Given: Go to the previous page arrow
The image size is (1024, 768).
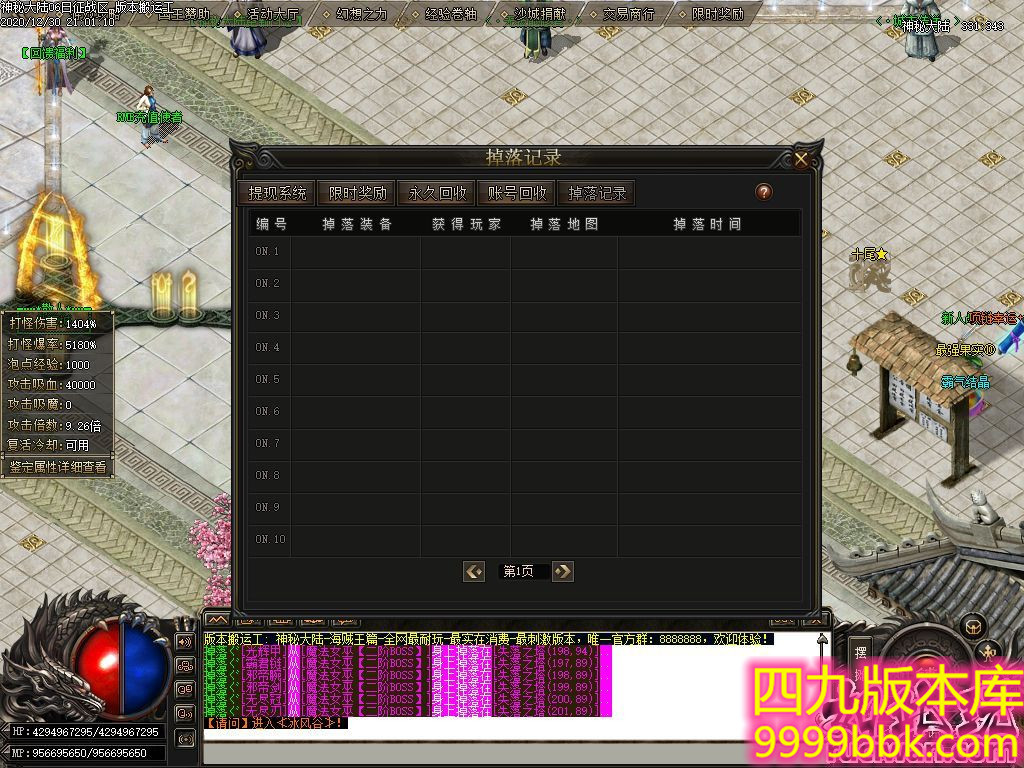Looking at the screenshot, I should (474, 571).
